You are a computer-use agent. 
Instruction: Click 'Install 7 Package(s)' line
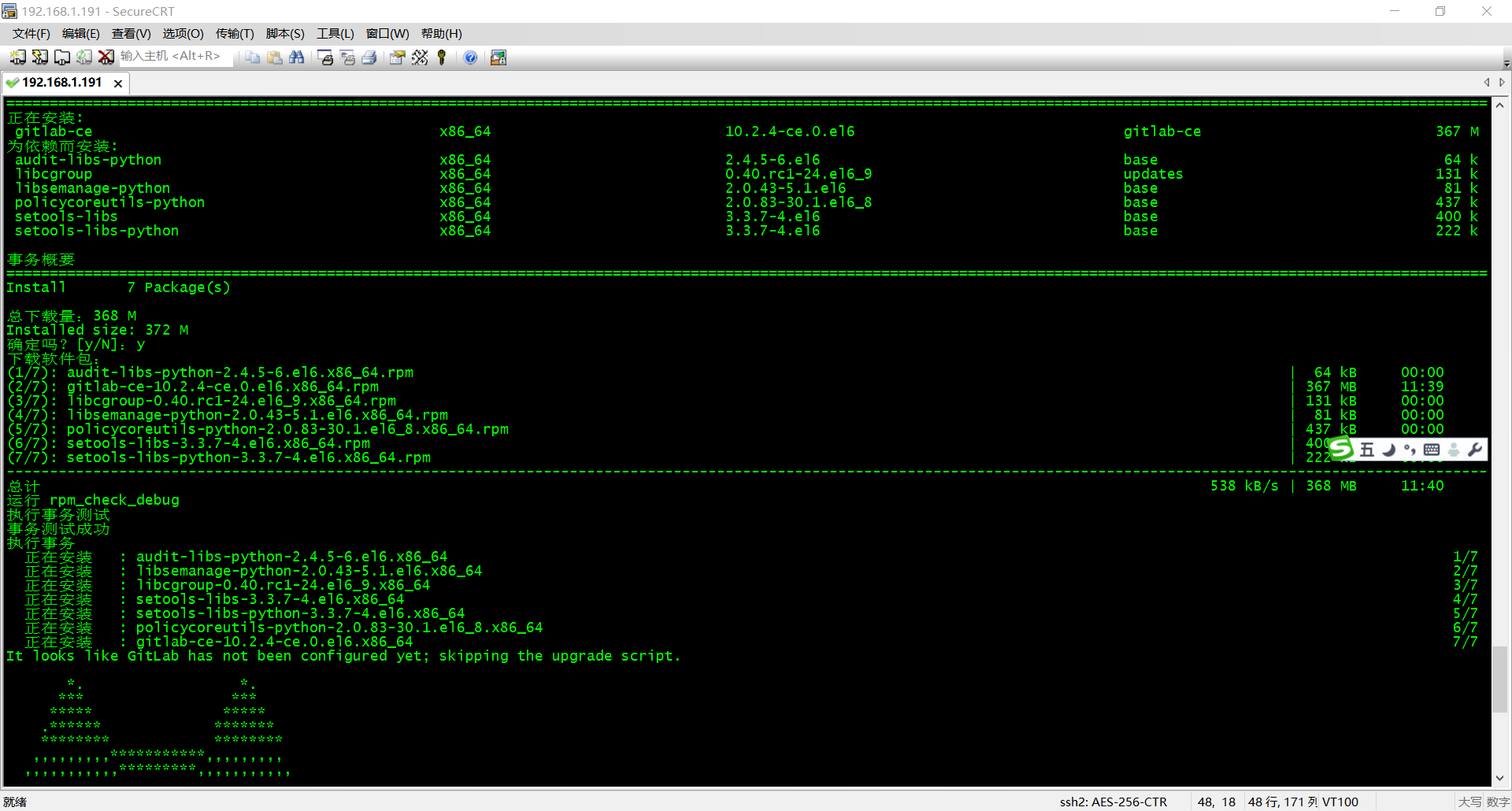click(x=118, y=287)
